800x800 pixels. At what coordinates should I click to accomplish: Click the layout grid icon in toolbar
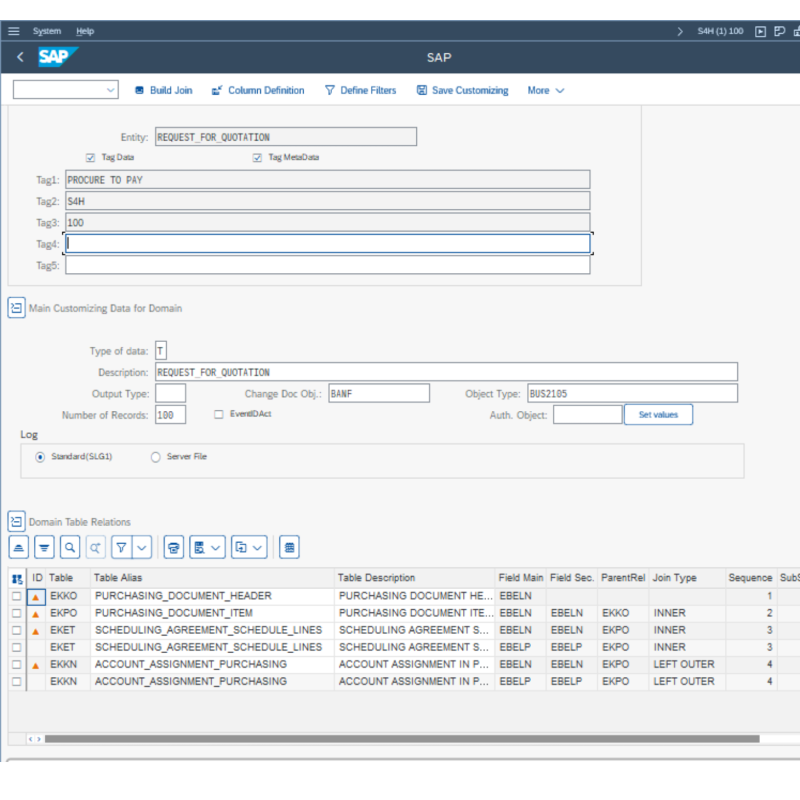[289, 547]
